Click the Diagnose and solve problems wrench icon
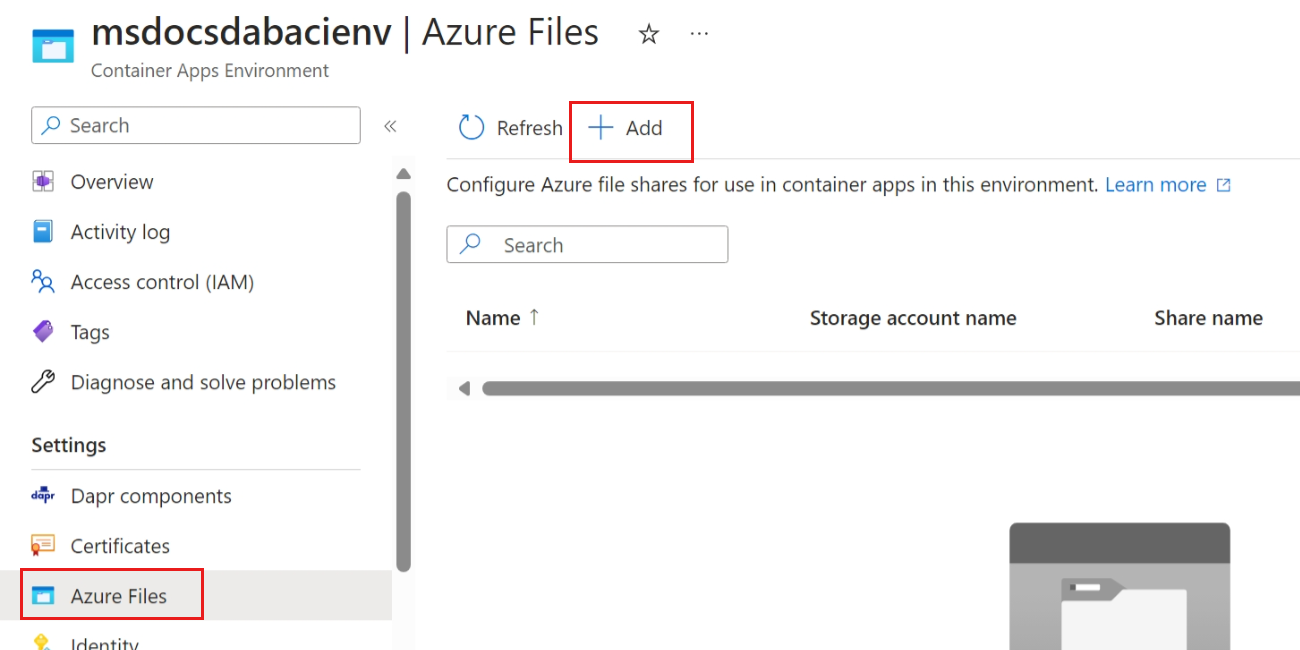Screen dimensions: 1300x650 [x=44, y=382]
